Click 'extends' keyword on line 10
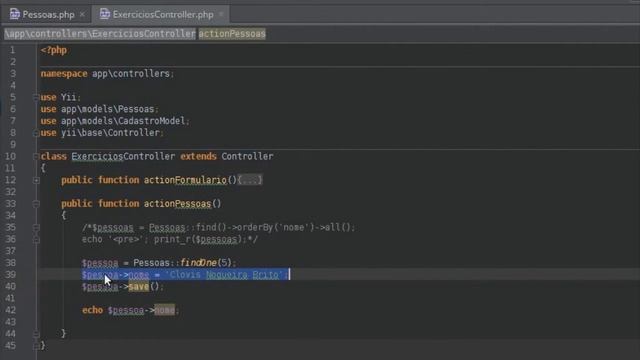The width and height of the screenshot is (640, 360). [198, 156]
